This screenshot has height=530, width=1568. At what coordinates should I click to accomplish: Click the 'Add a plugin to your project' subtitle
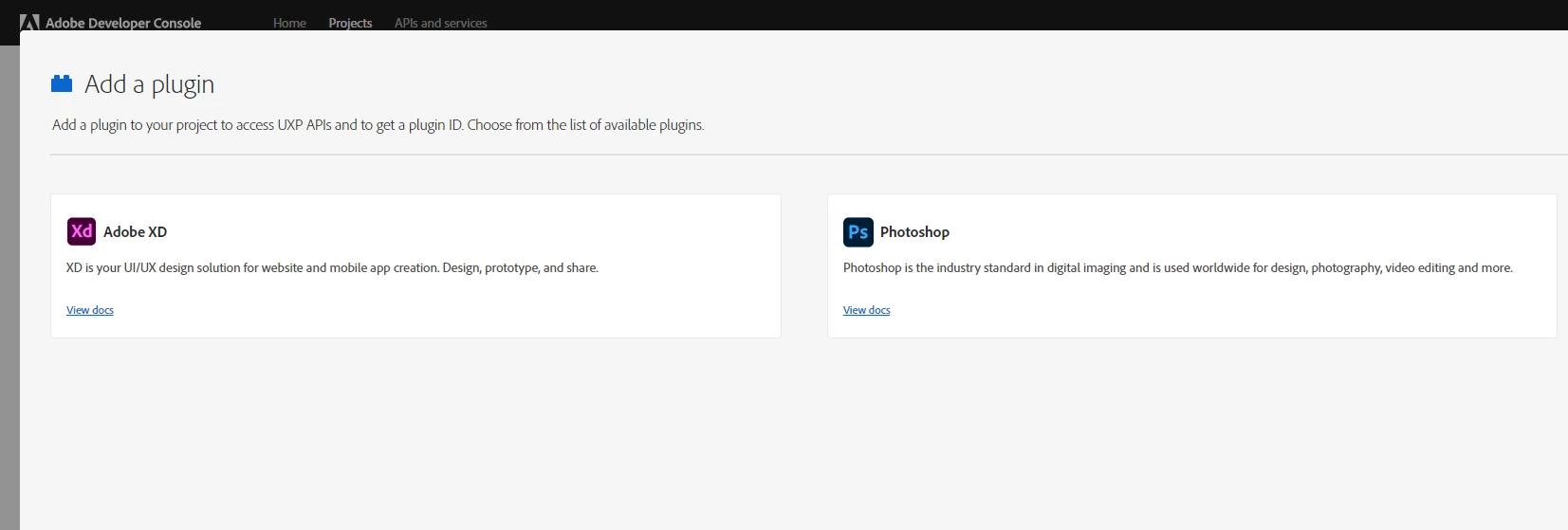pyautogui.click(x=378, y=125)
